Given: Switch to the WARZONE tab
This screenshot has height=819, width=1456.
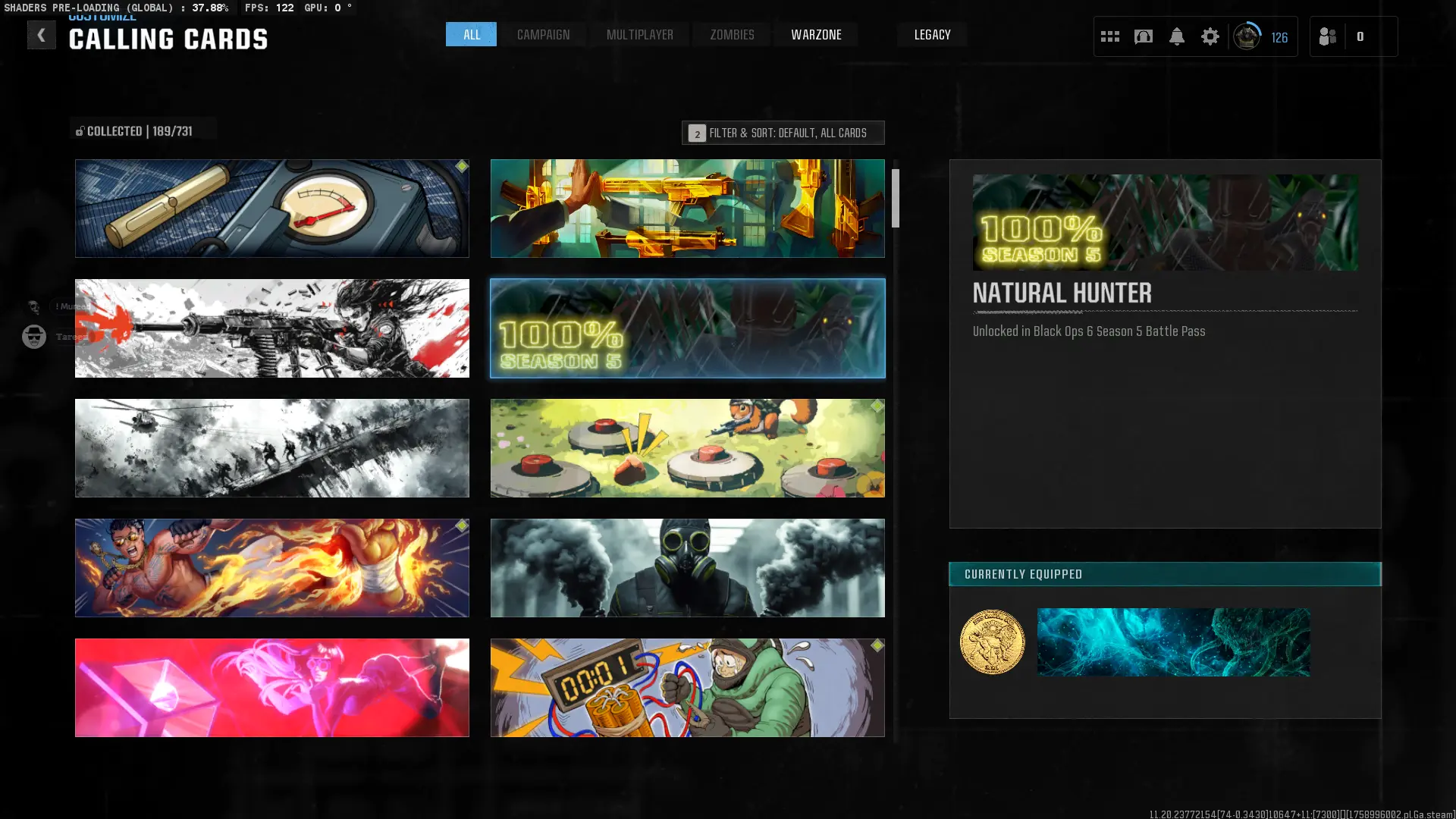Looking at the screenshot, I should tap(816, 34).
